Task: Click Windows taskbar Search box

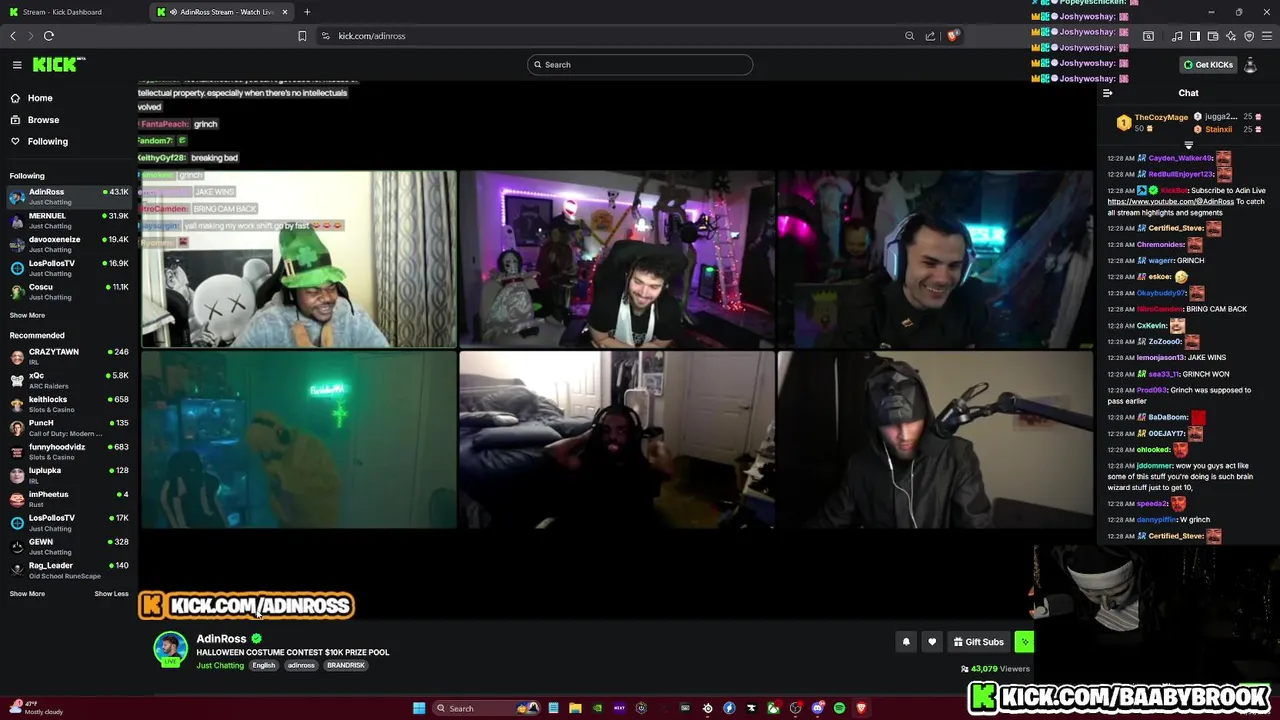Action: (484, 708)
